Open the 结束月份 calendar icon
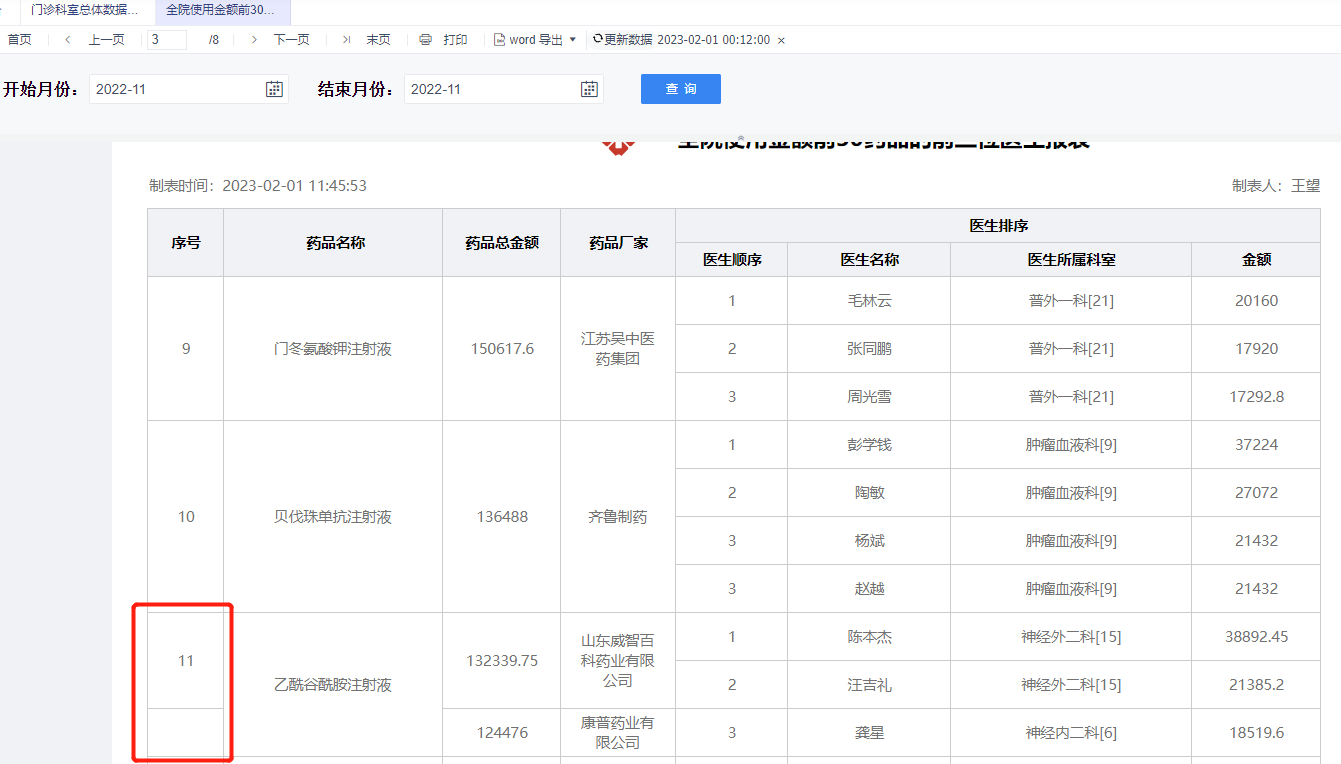The image size is (1341, 764). (589, 89)
